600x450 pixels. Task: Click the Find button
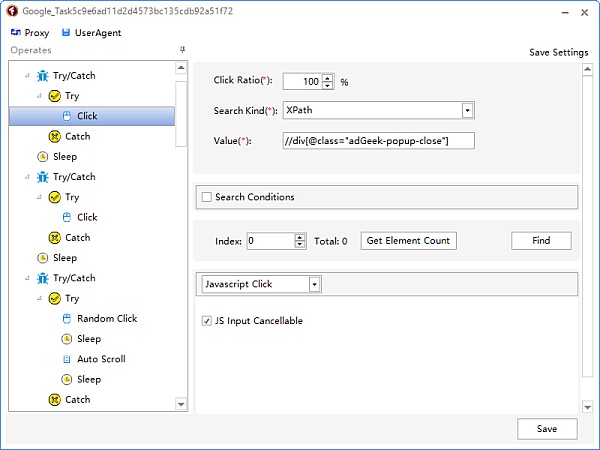pos(541,241)
